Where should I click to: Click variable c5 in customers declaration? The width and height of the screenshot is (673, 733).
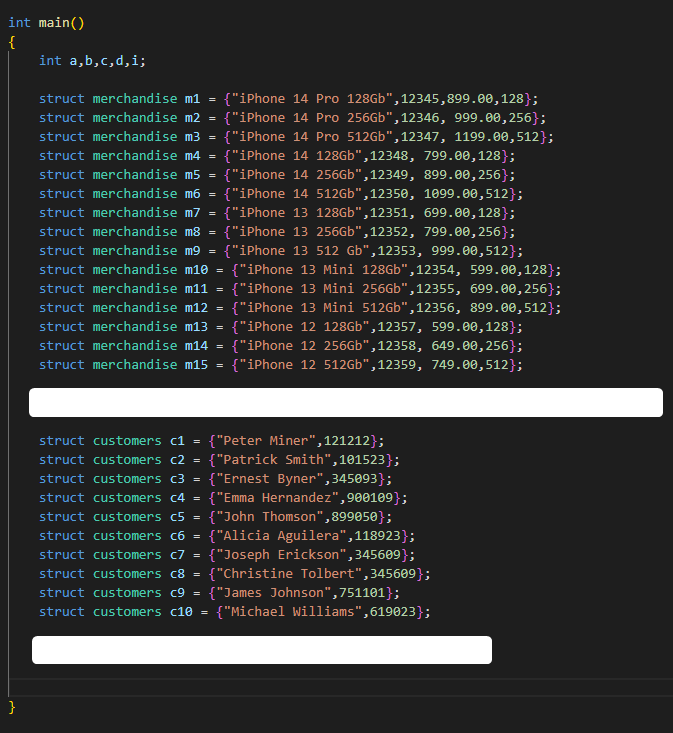177,517
